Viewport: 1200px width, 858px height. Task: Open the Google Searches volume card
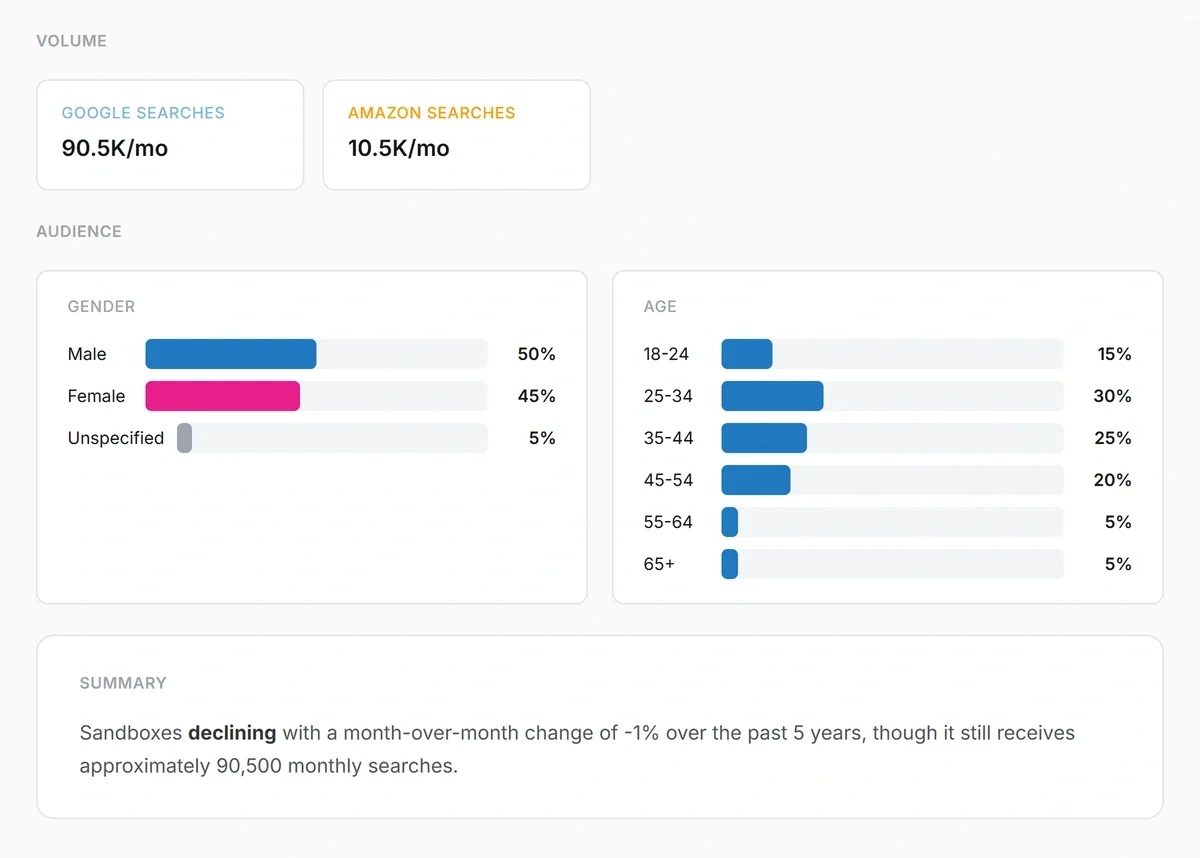point(170,135)
